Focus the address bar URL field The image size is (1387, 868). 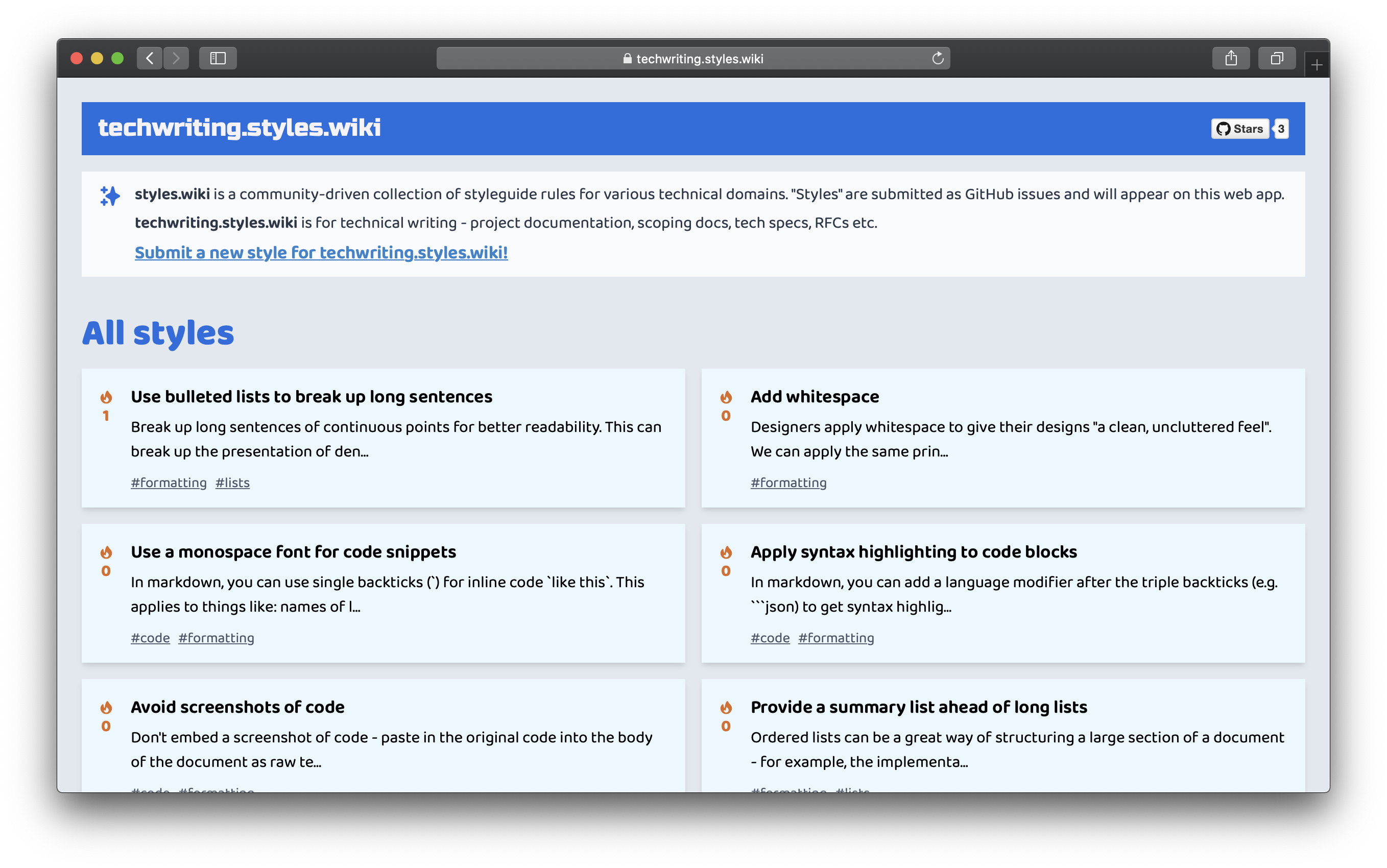[693, 59]
